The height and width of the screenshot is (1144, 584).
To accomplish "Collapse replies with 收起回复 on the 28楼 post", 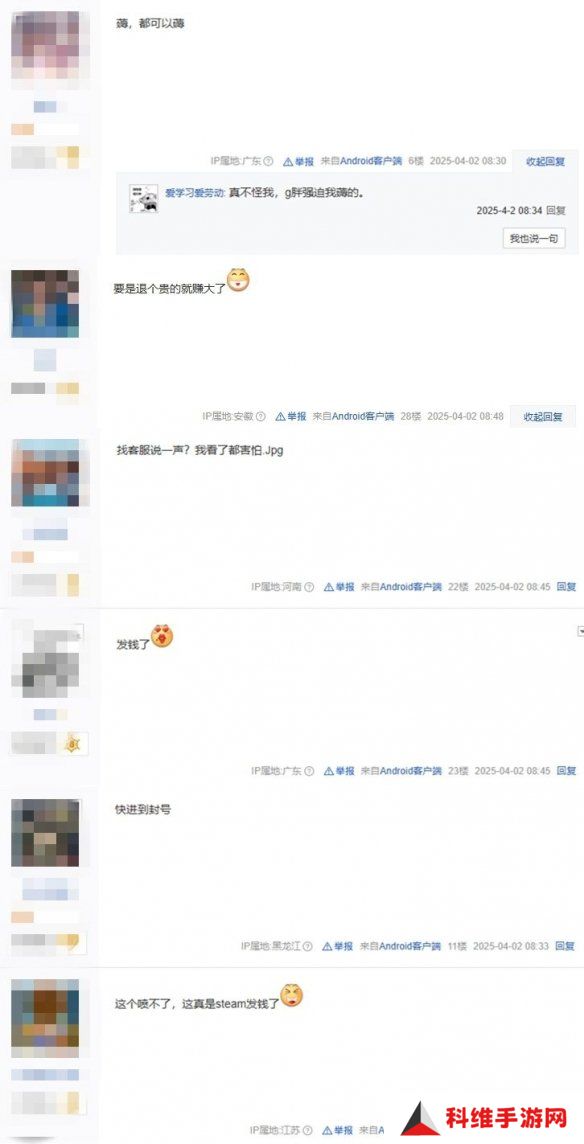I will click(x=543, y=417).
